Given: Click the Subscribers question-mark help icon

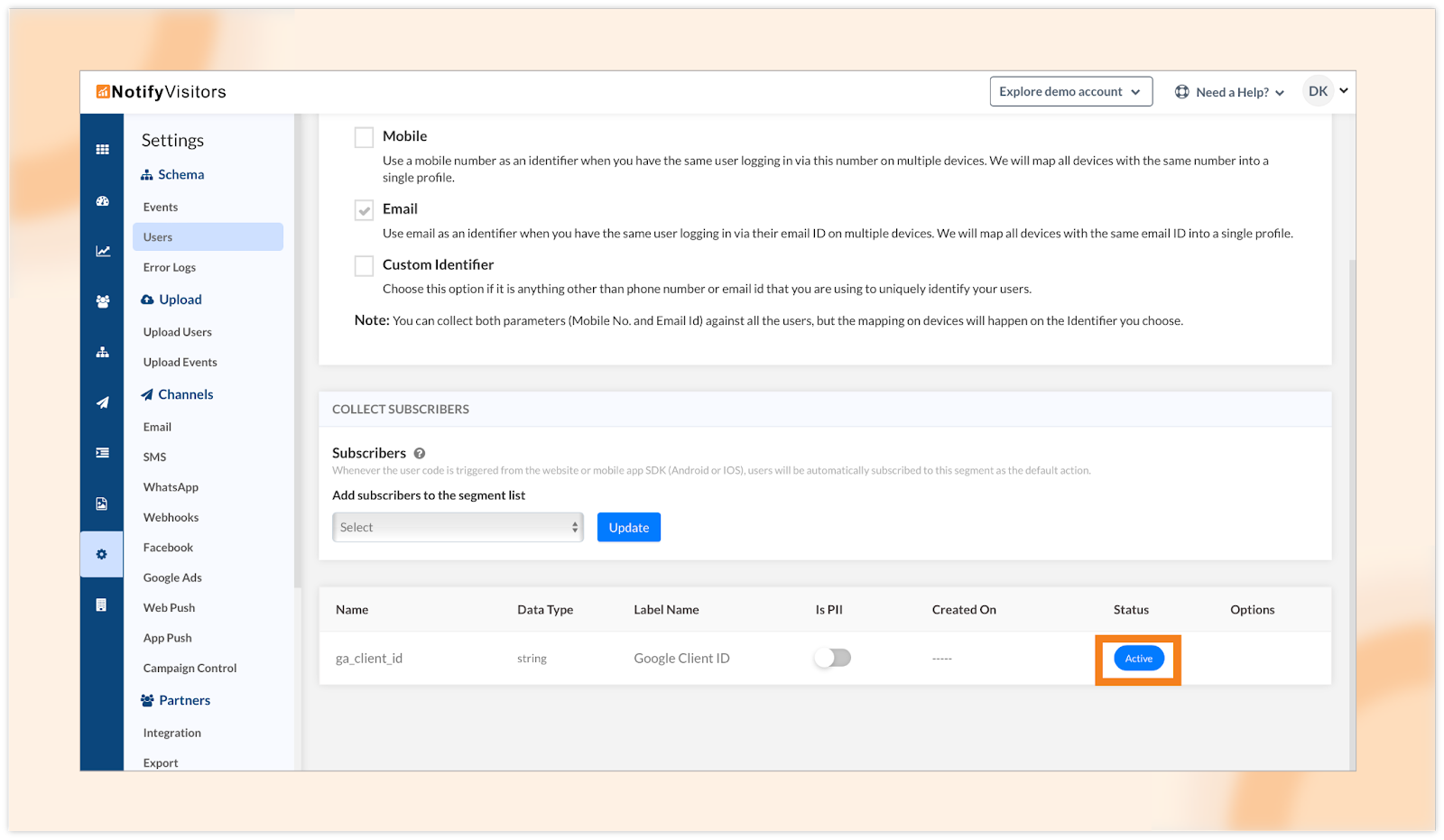Looking at the screenshot, I should (420, 453).
